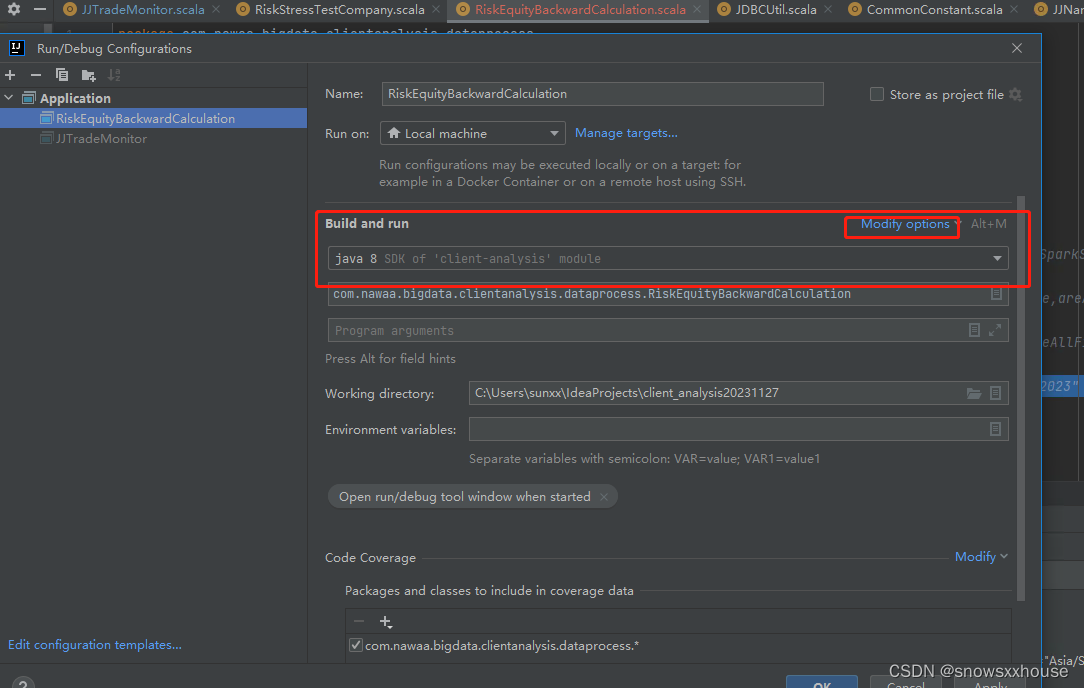This screenshot has width=1084, height=688.
Task: Copy the selected configuration
Action: 61,74
